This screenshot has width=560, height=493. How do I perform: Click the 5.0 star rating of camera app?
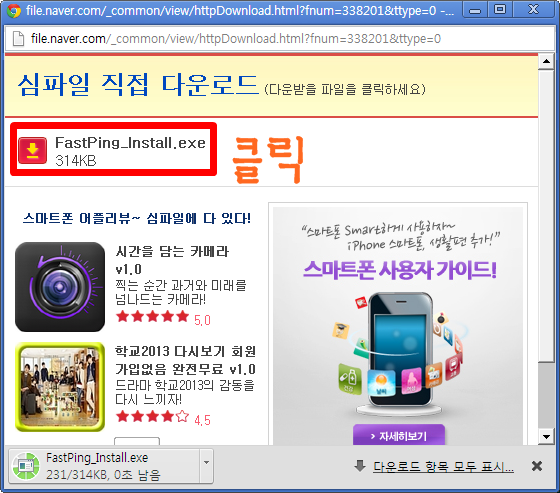click(x=163, y=318)
